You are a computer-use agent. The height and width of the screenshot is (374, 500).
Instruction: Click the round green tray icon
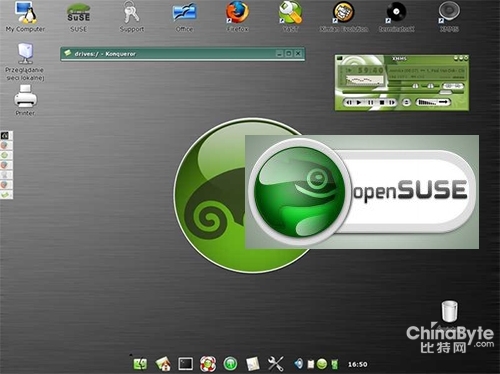pos(322,364)
